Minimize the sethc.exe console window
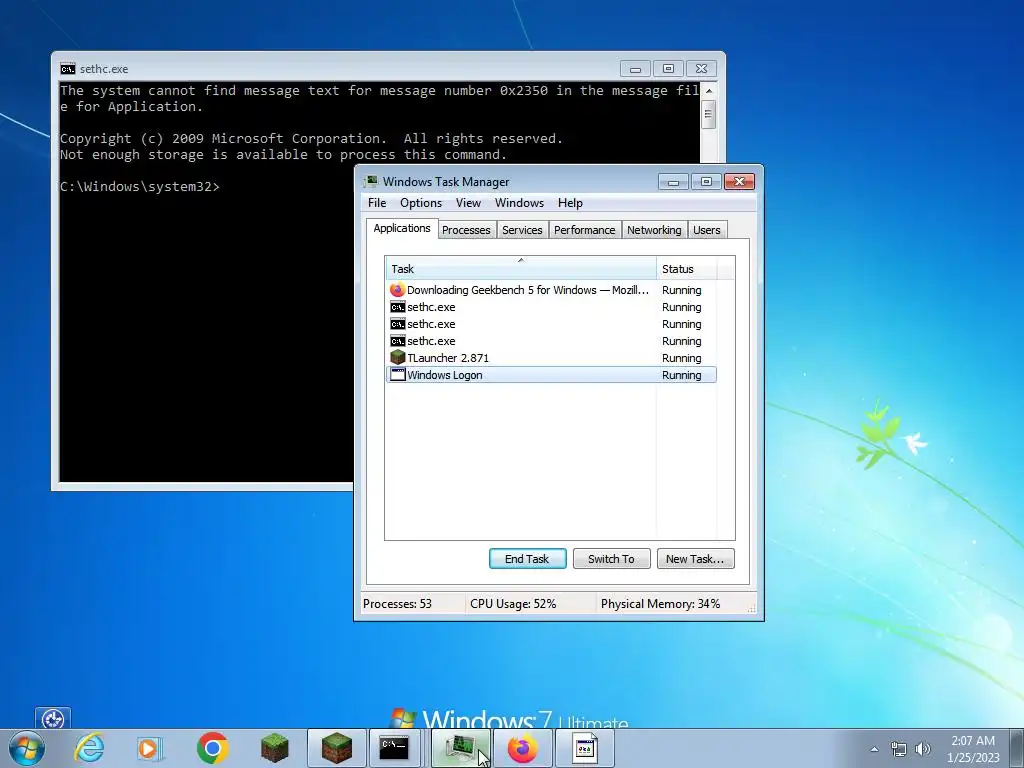The image size is (1024, 768). tap(635, 69)
